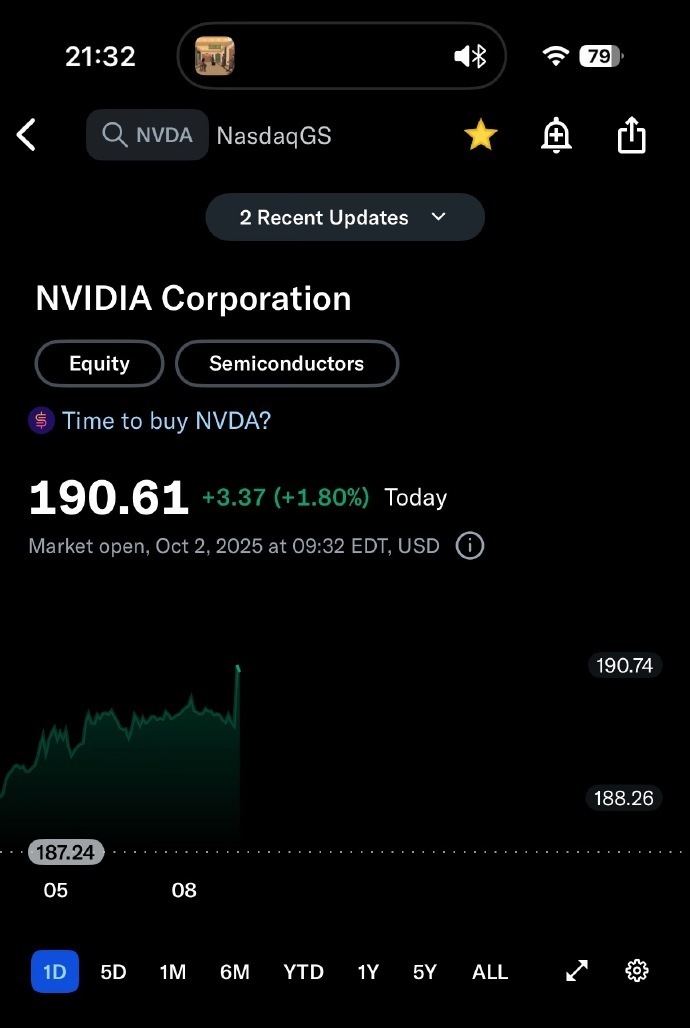Screen dimensions: 690x1028
Task: Add a price alert with bell icon
Action: point(556,135)
